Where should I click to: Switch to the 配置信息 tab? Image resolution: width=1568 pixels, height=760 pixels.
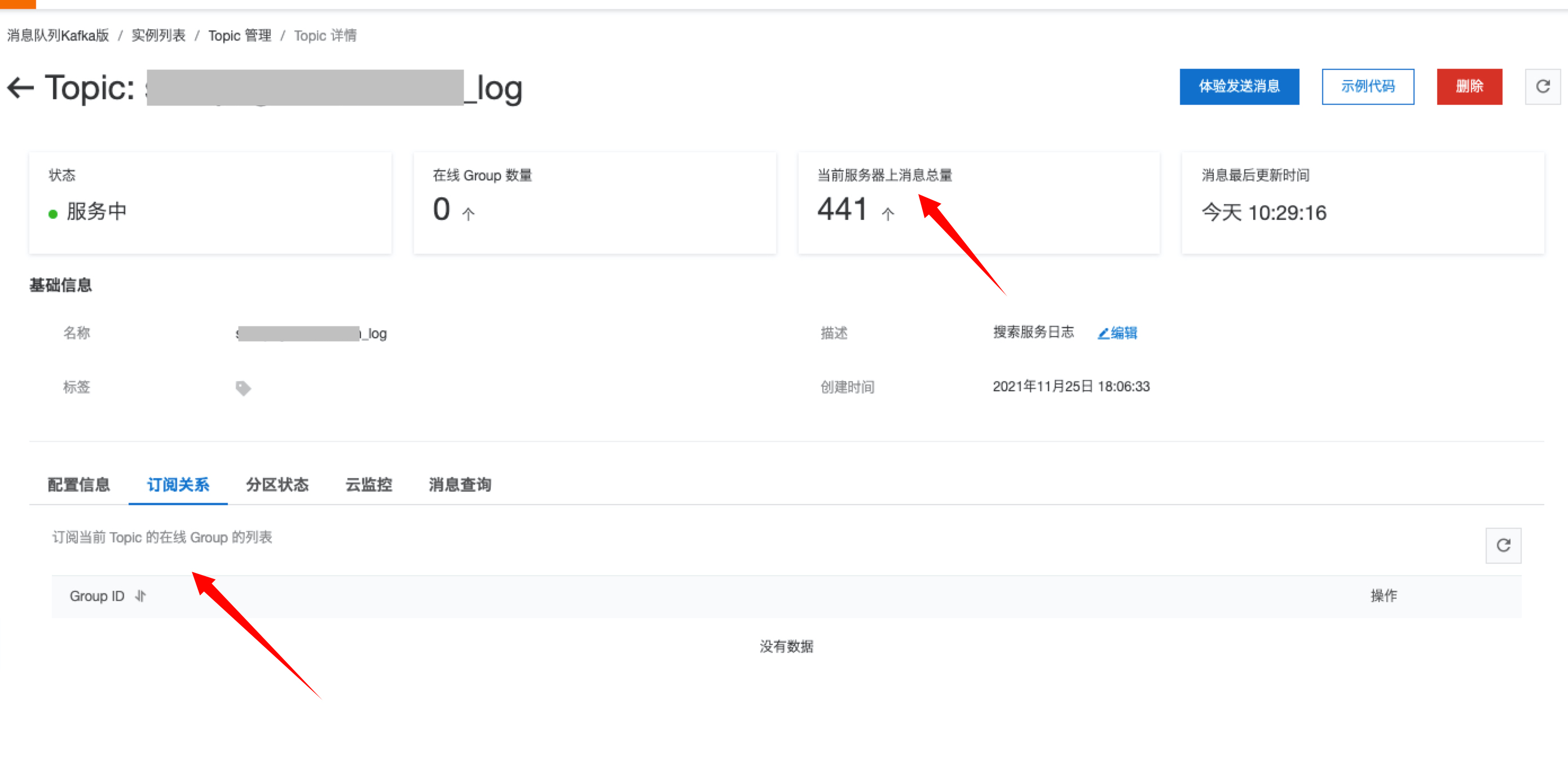(x=78, y=484)
